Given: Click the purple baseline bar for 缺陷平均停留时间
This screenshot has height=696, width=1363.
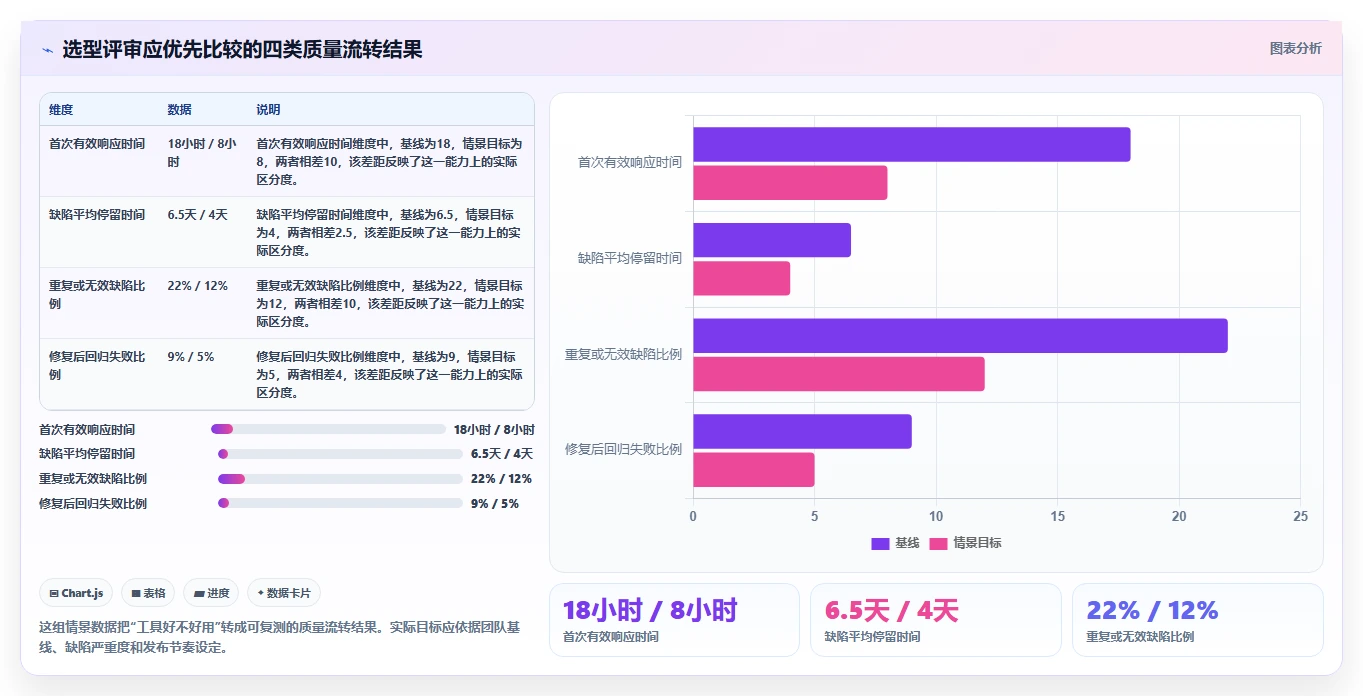Looking at the screenshot, I should coord(772,240).
